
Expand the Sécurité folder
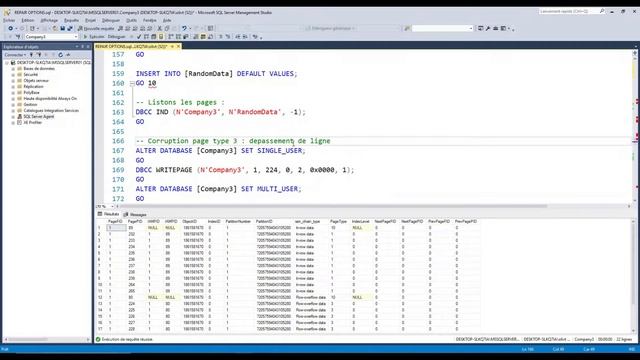13,75
